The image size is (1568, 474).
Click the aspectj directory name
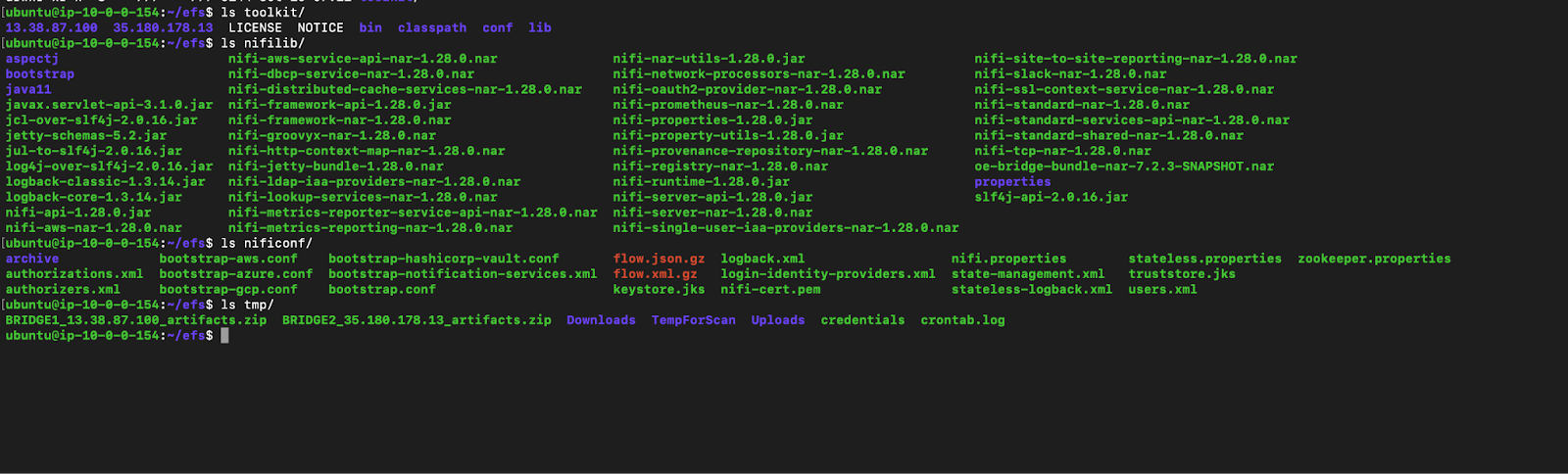click(x=32, y=59)
